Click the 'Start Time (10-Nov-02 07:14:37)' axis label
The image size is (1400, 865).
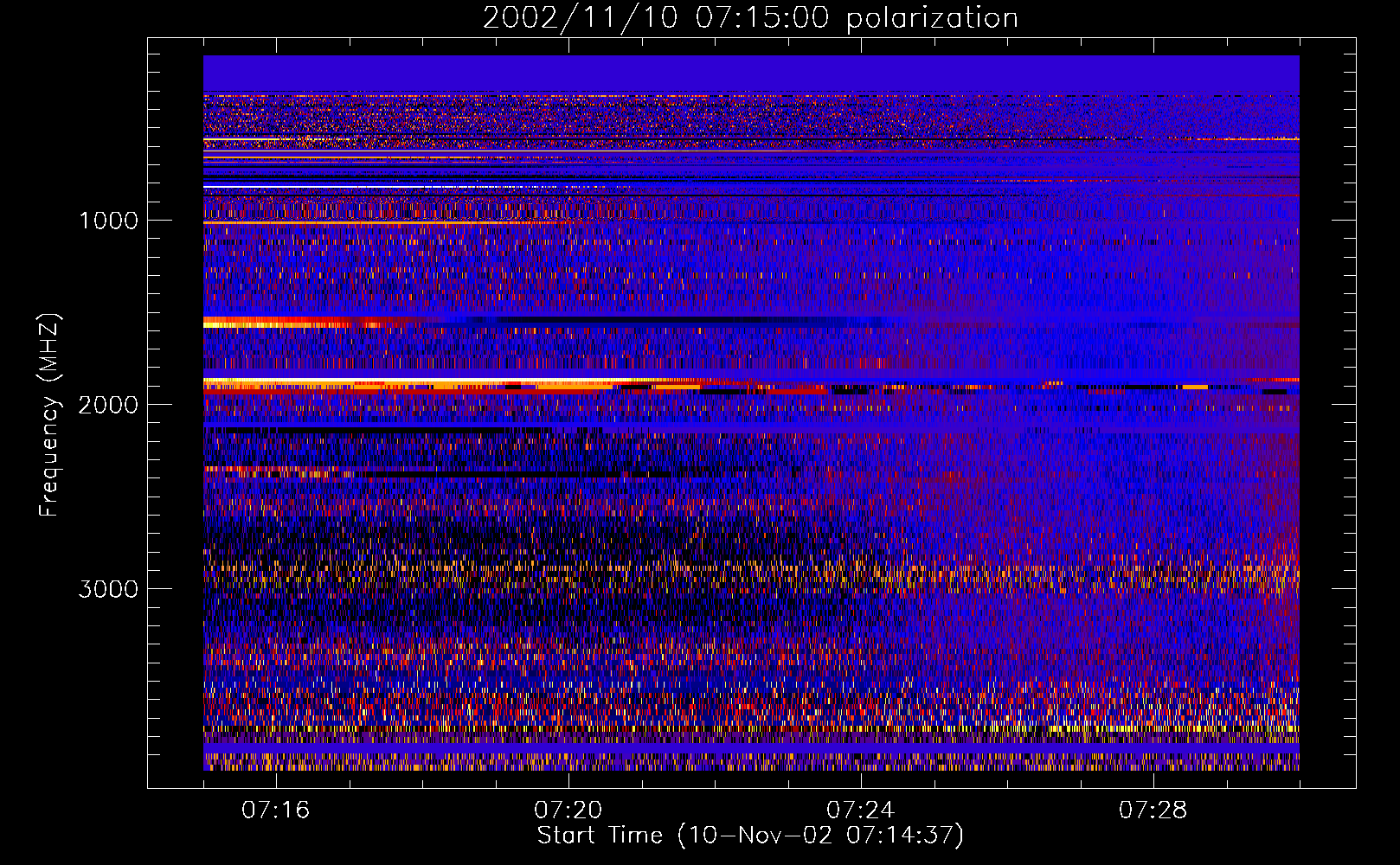(750, 836)
